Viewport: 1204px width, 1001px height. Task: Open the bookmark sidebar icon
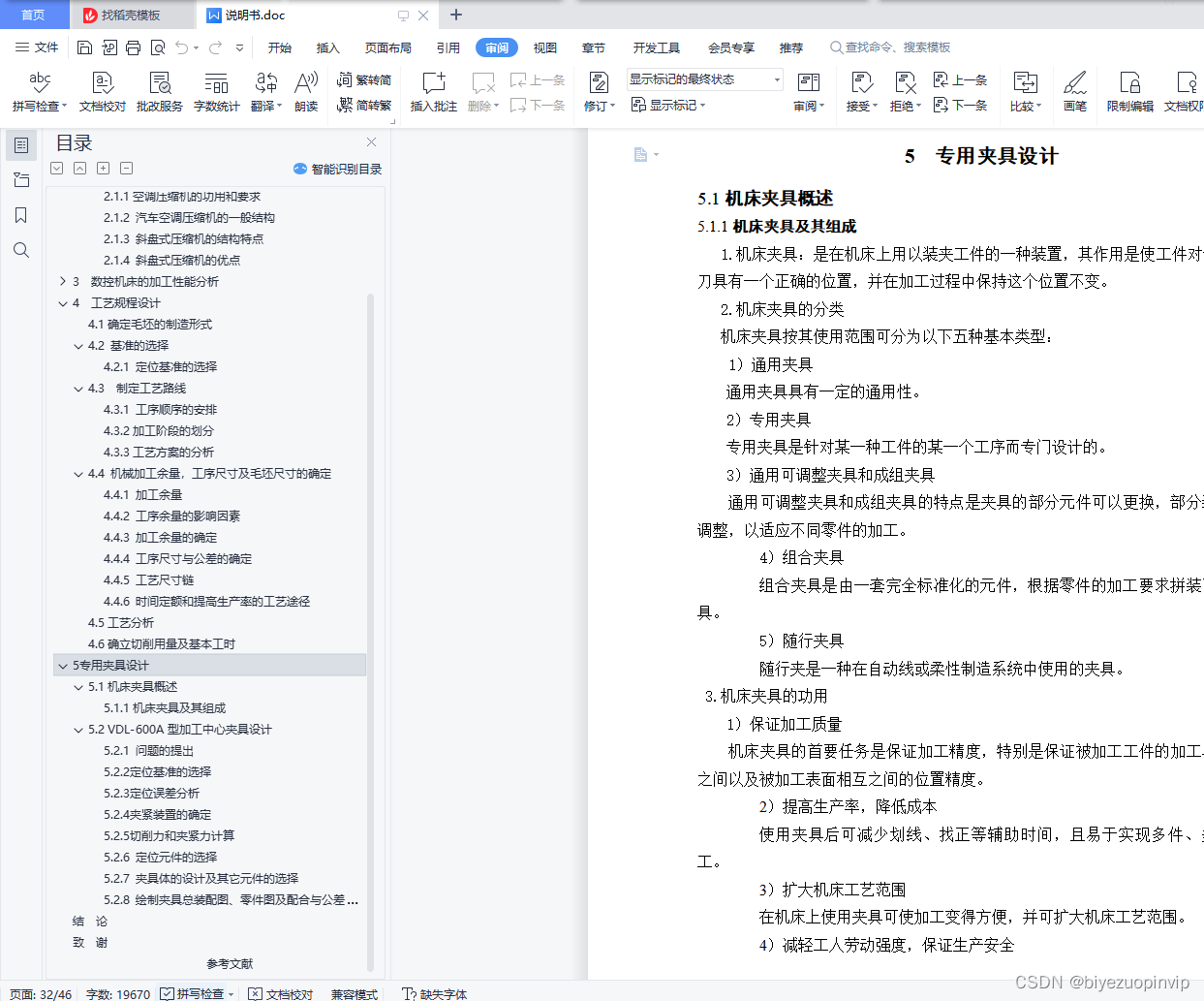point(21,215)
